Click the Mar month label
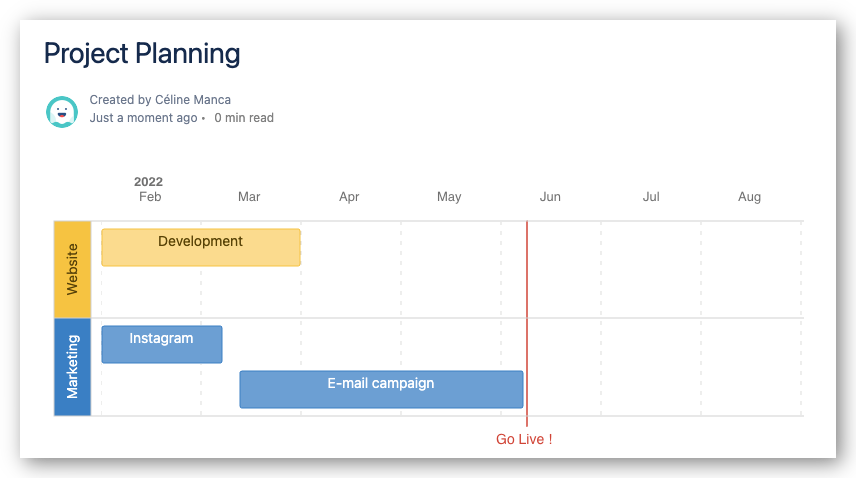 click(249, 197)
